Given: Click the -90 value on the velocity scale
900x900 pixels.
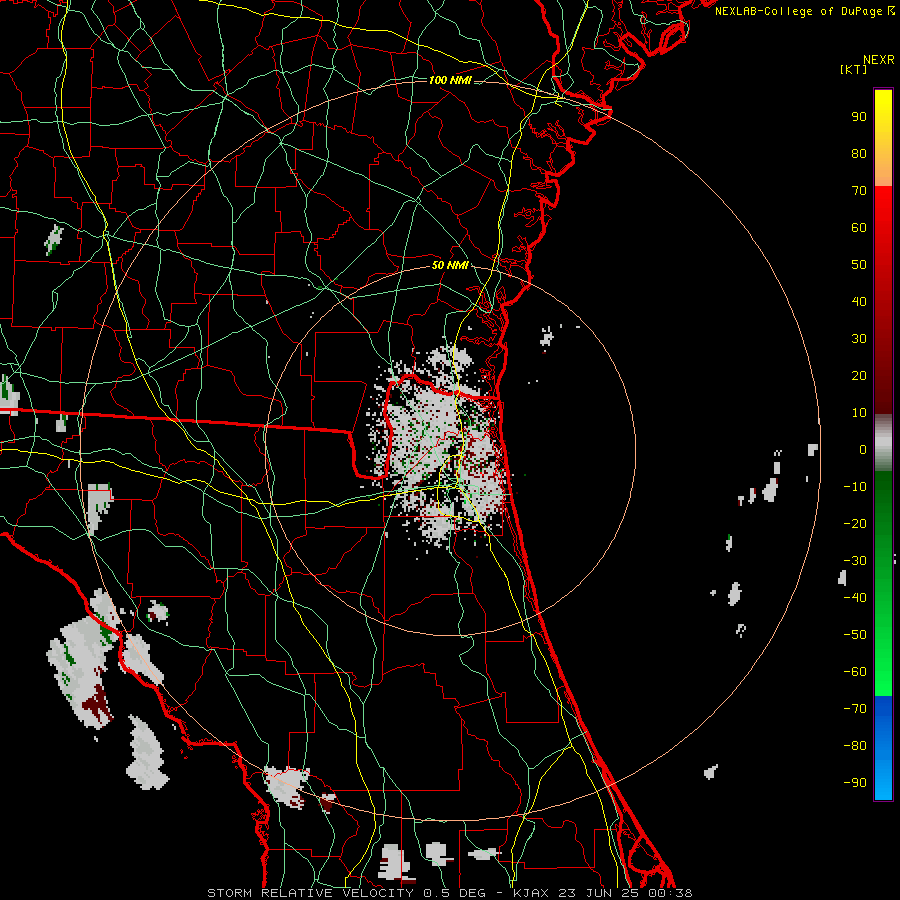Looking at the screenshot, I should (855, 783).
